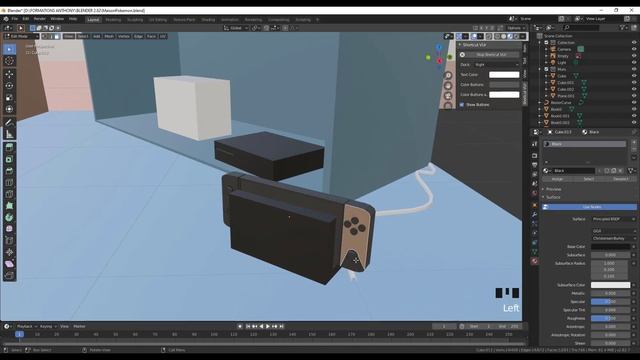Open viewport Options dropdown

(516, 28)
